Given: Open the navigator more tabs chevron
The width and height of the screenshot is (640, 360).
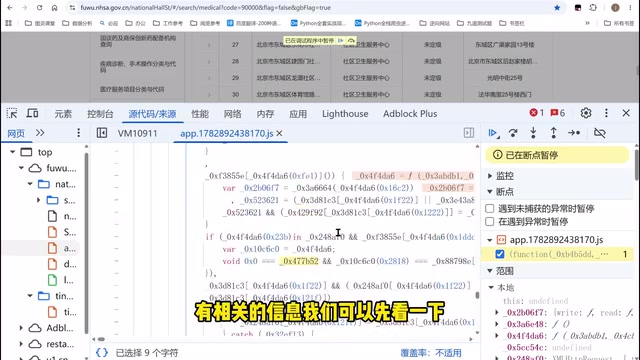Looking at the screenshot, I should point(40,133).
